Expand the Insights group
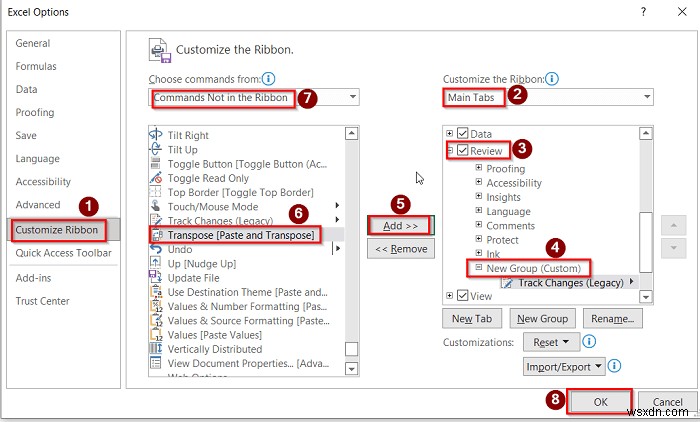The width and height of the screenshot is (700, 422). pyautogui.click(x=479, y=196)
